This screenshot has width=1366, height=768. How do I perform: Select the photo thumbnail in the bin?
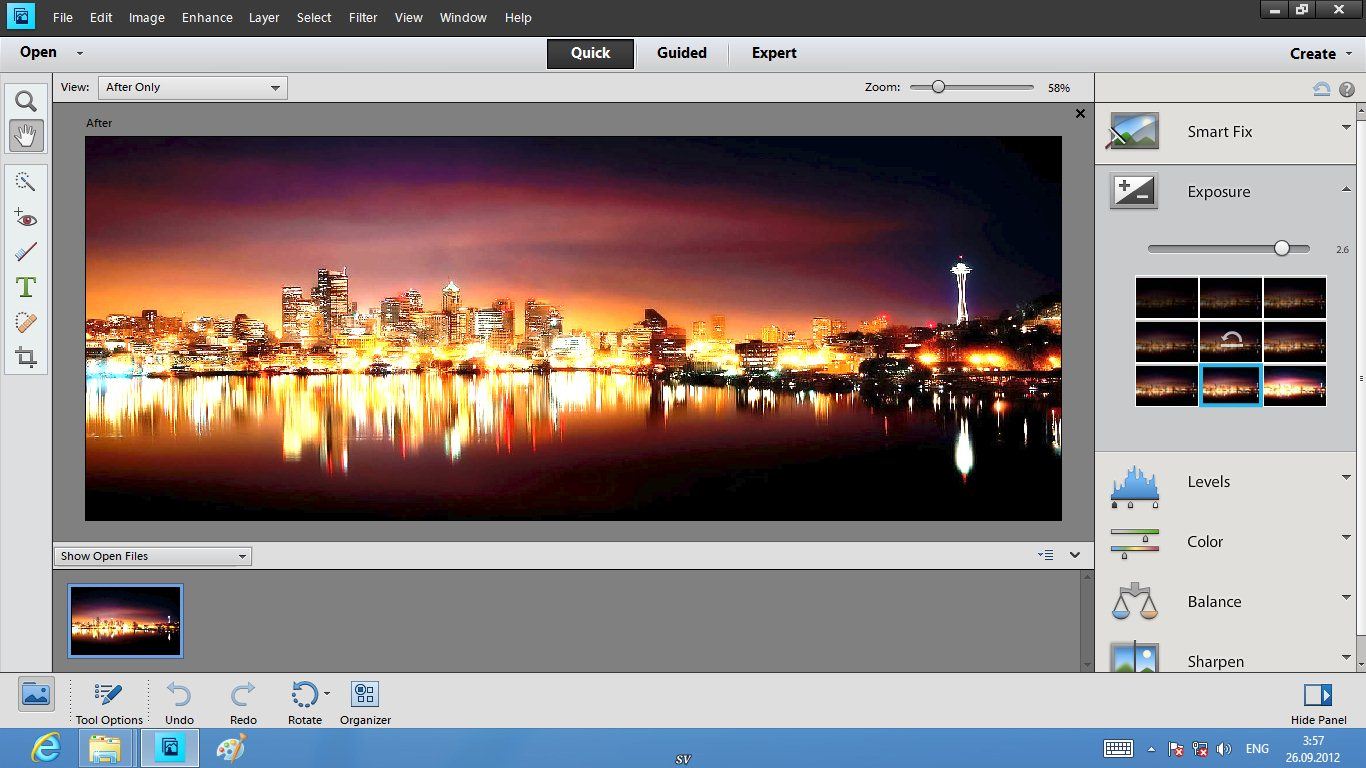click(x=125, y=621)
